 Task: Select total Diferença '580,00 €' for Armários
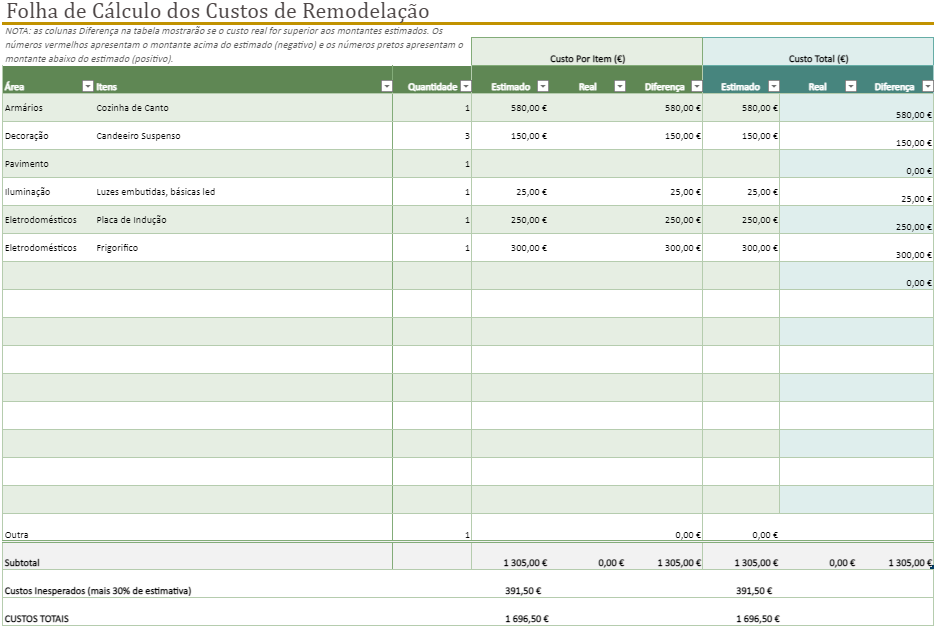point(914,115)
